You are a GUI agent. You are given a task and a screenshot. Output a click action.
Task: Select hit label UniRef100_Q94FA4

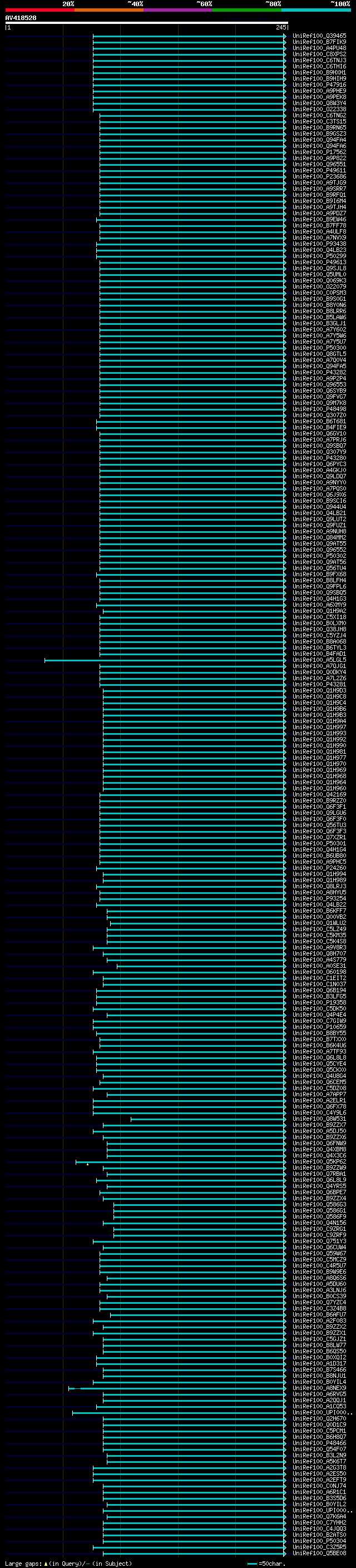click(x=319, y=140)
